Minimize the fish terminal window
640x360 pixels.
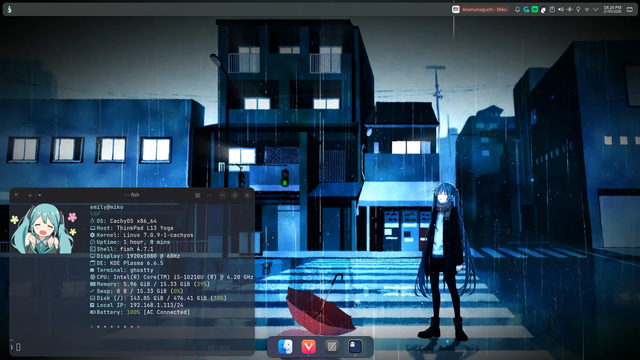pyautogui.click(x=222, y=195)
